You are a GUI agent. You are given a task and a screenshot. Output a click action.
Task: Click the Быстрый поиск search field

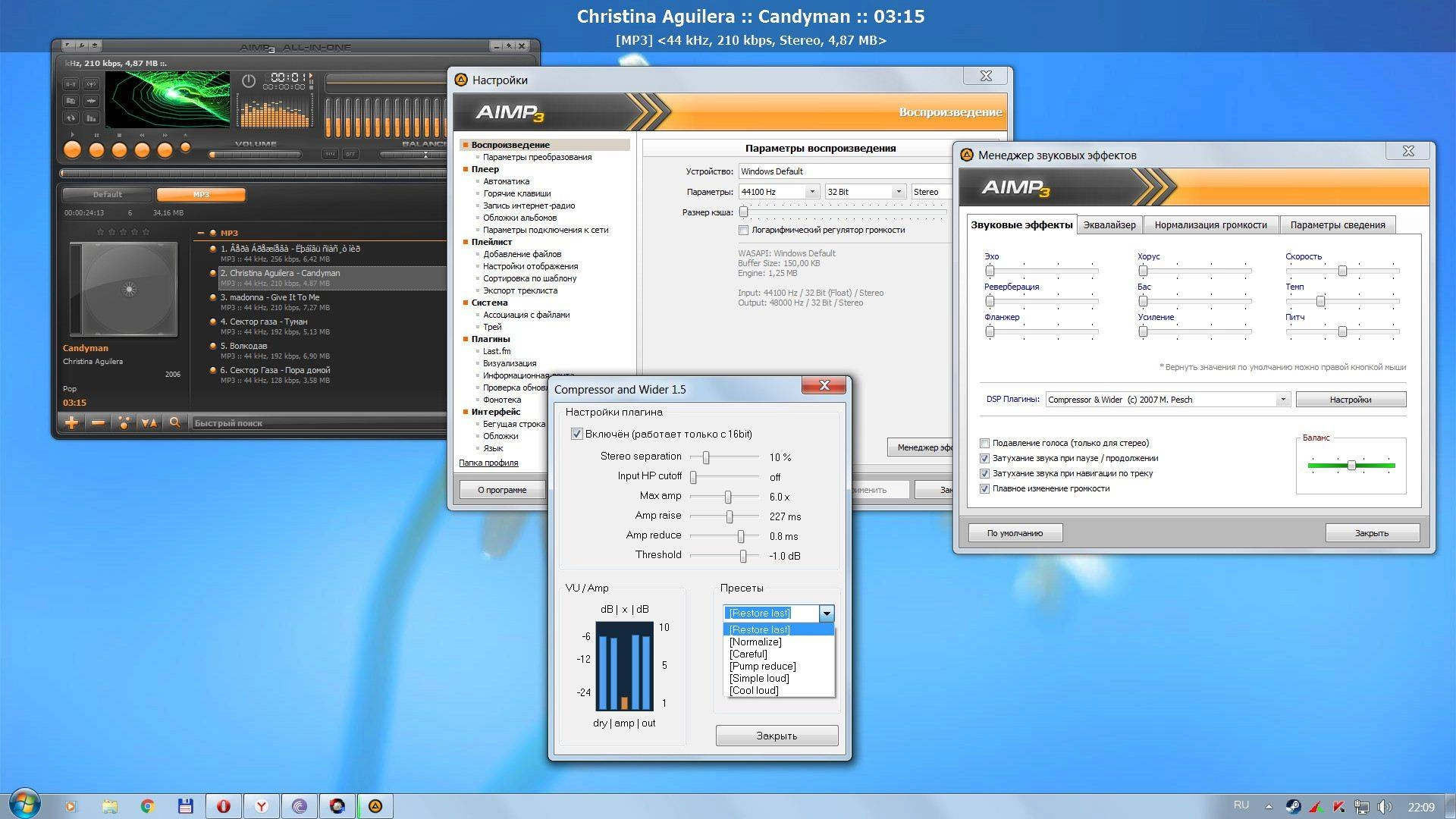(x=318, y=423)
